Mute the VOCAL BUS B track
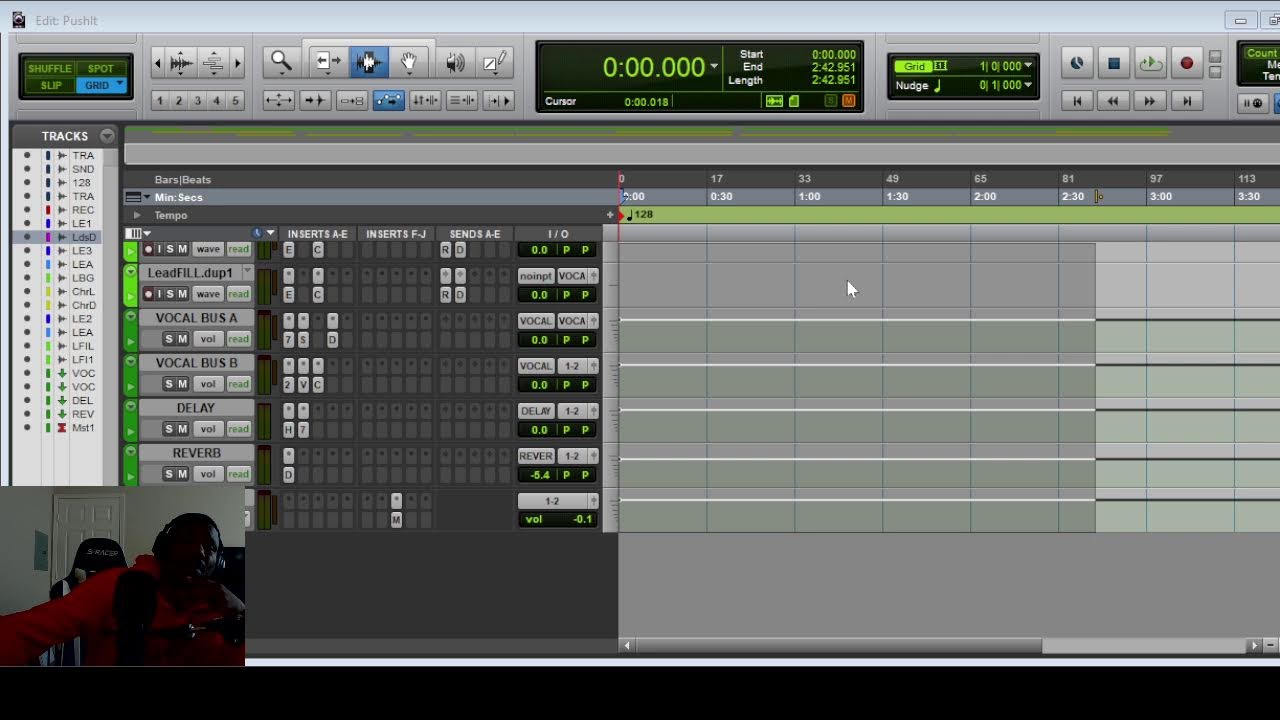This screenshot has height=720, width=1280. tap(182, 384)
